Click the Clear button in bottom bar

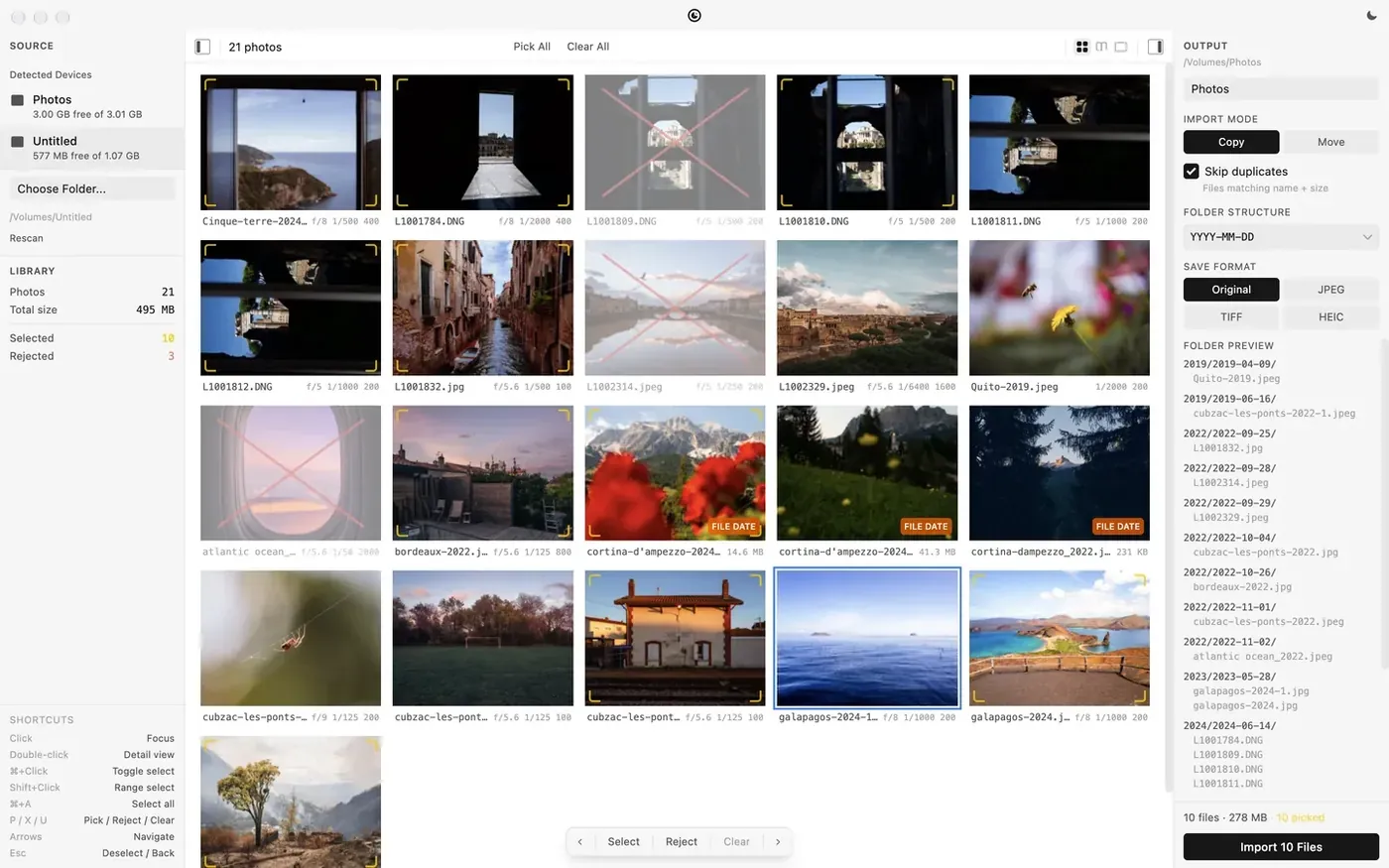[737, 842]
